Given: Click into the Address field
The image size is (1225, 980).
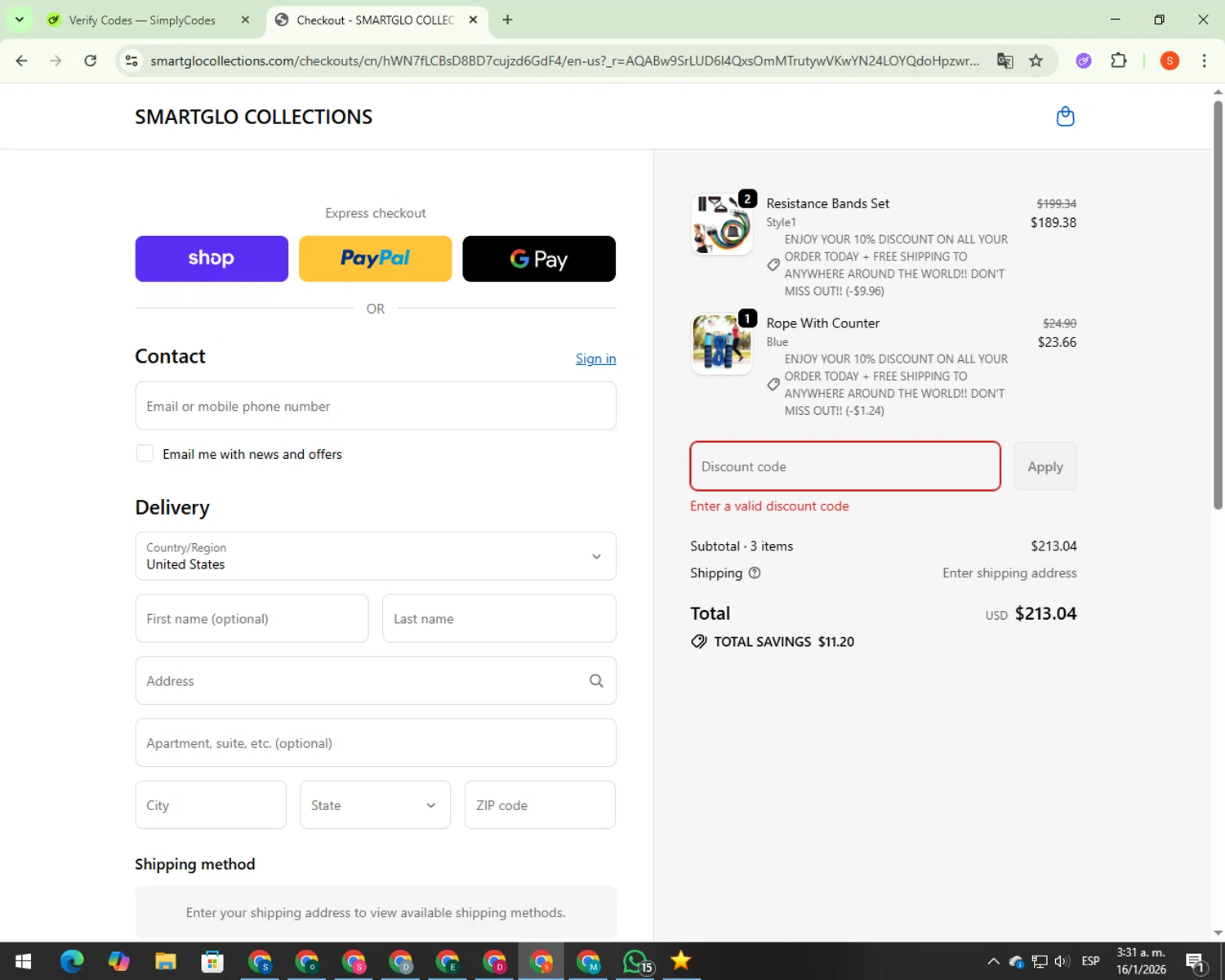Looking at the screenshot, I should (x=376, y=680).
